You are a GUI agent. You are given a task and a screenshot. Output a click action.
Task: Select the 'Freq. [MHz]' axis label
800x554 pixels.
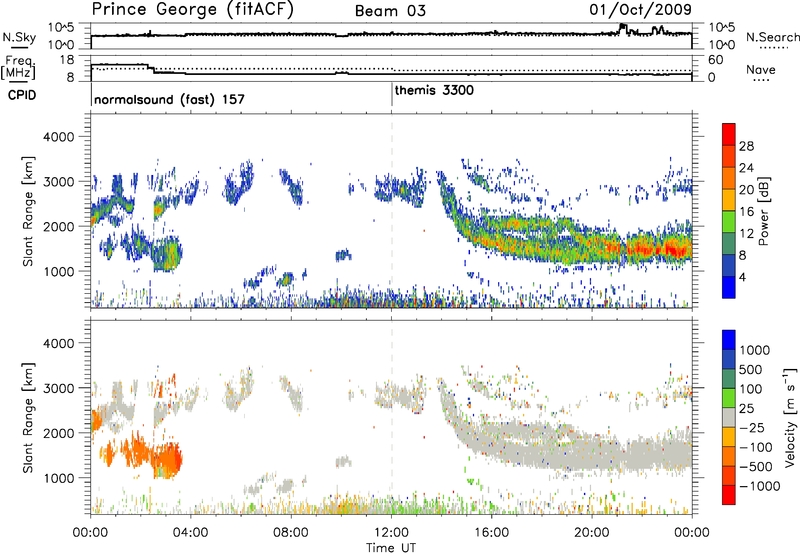[18, 68]
